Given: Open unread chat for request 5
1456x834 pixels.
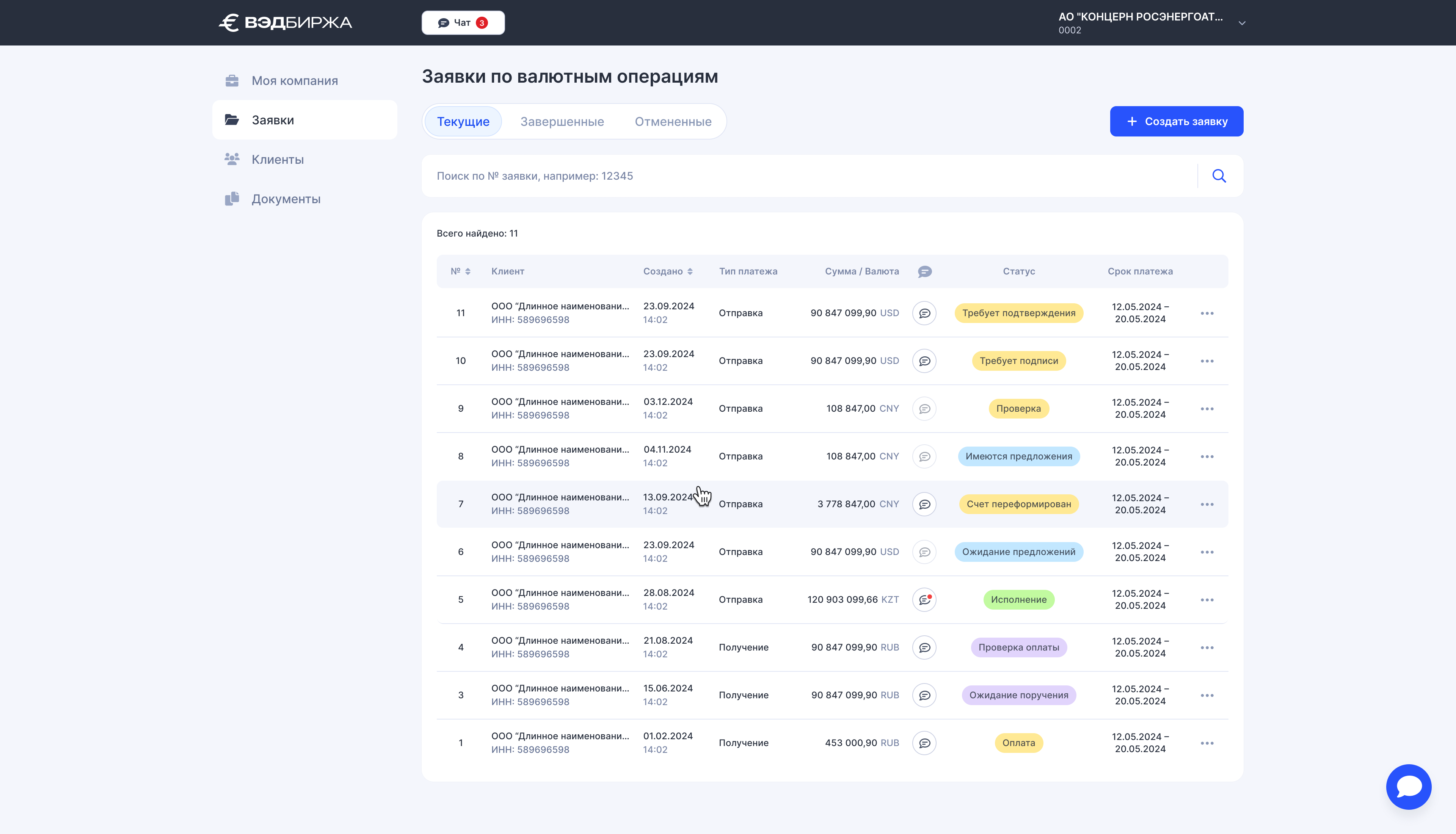Looking at the screenshot, I should tap(924, 600).
